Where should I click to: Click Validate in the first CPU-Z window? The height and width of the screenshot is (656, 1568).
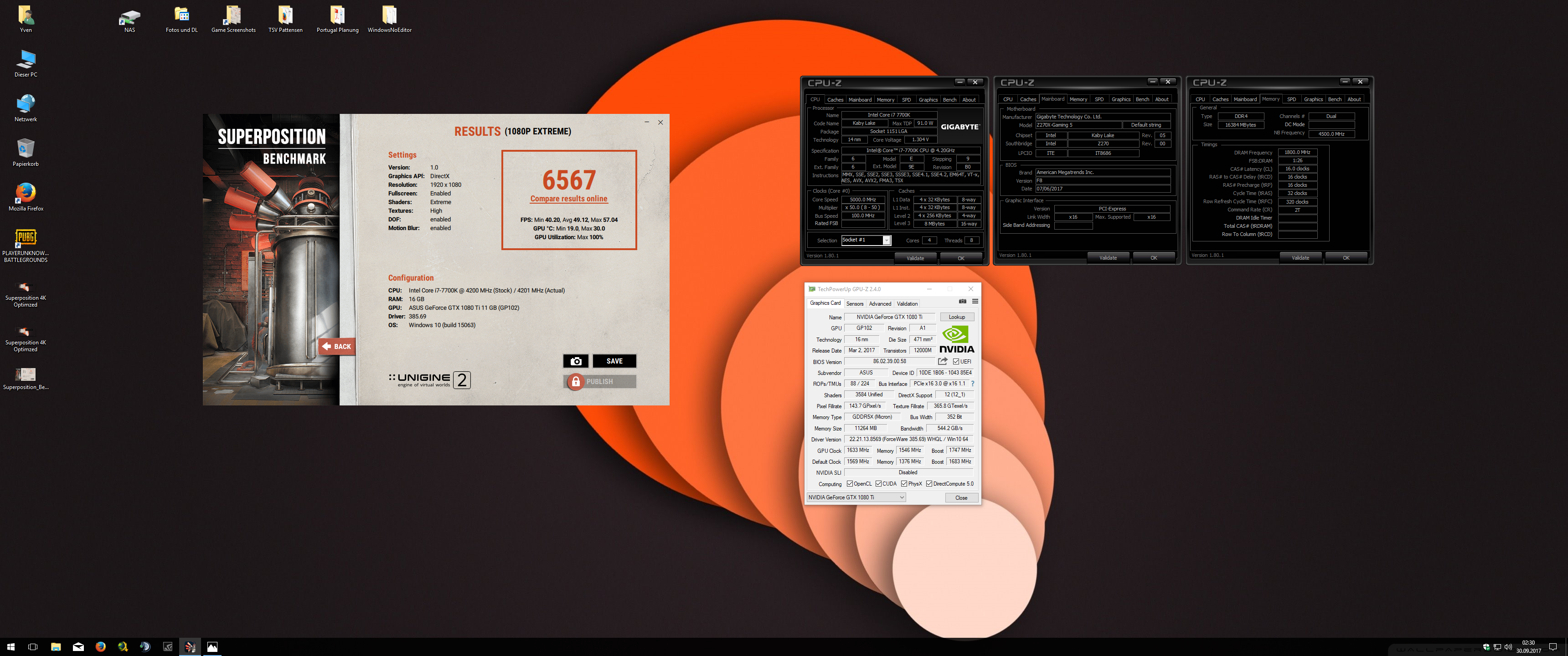915,258
